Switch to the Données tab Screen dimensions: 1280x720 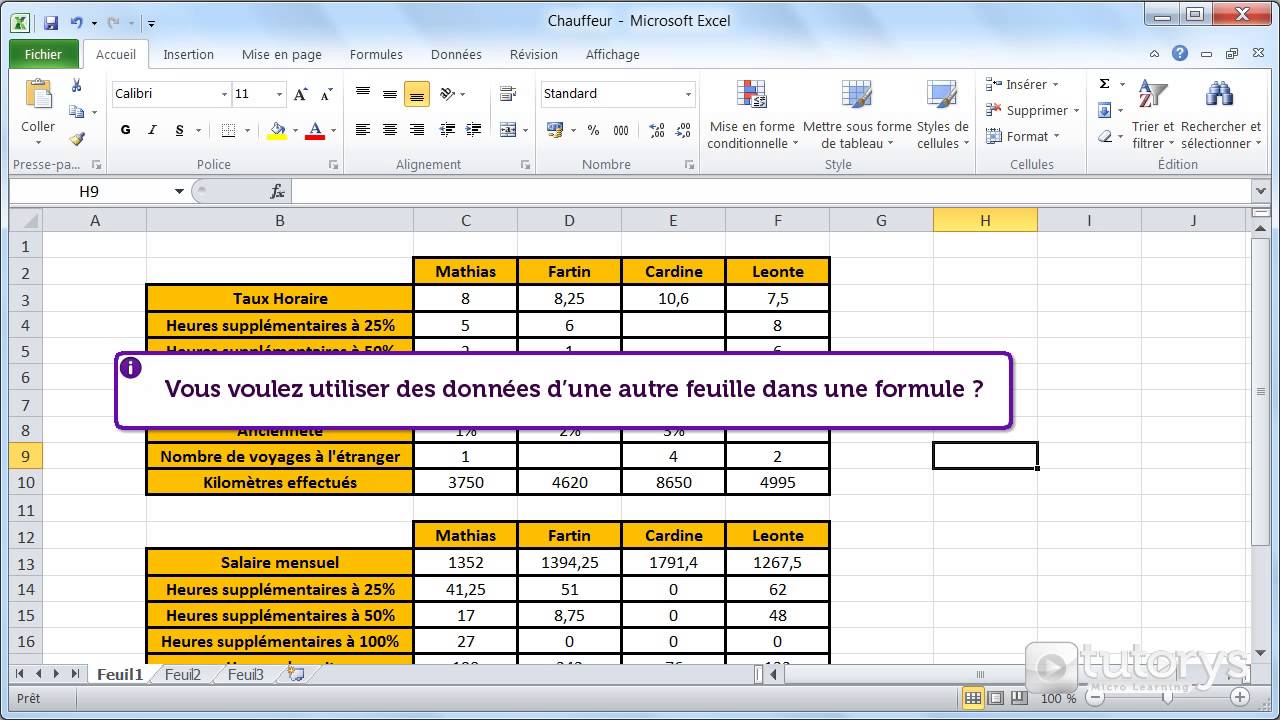(x=456, y=55)
